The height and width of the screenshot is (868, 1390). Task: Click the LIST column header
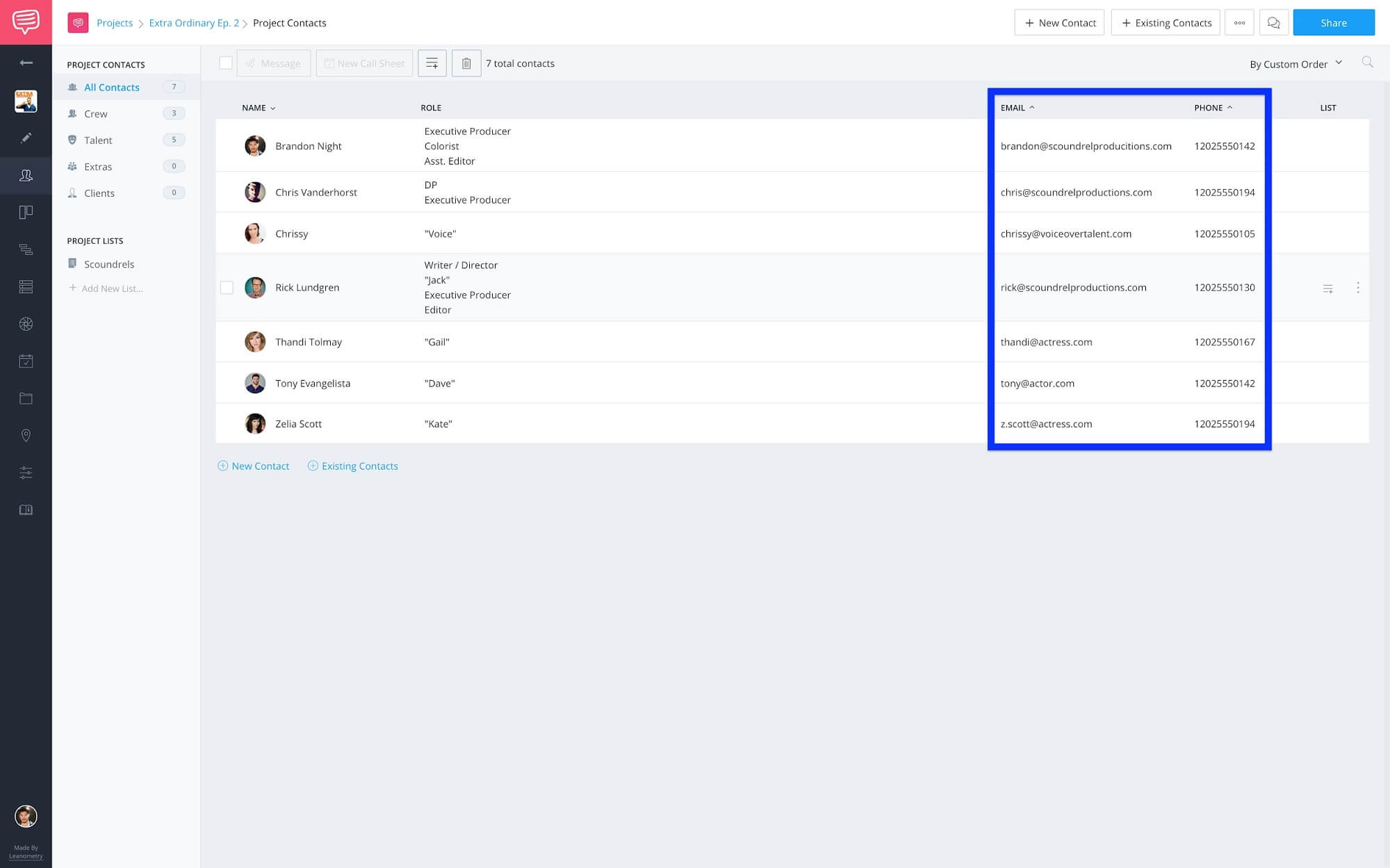pos(1328,108)
